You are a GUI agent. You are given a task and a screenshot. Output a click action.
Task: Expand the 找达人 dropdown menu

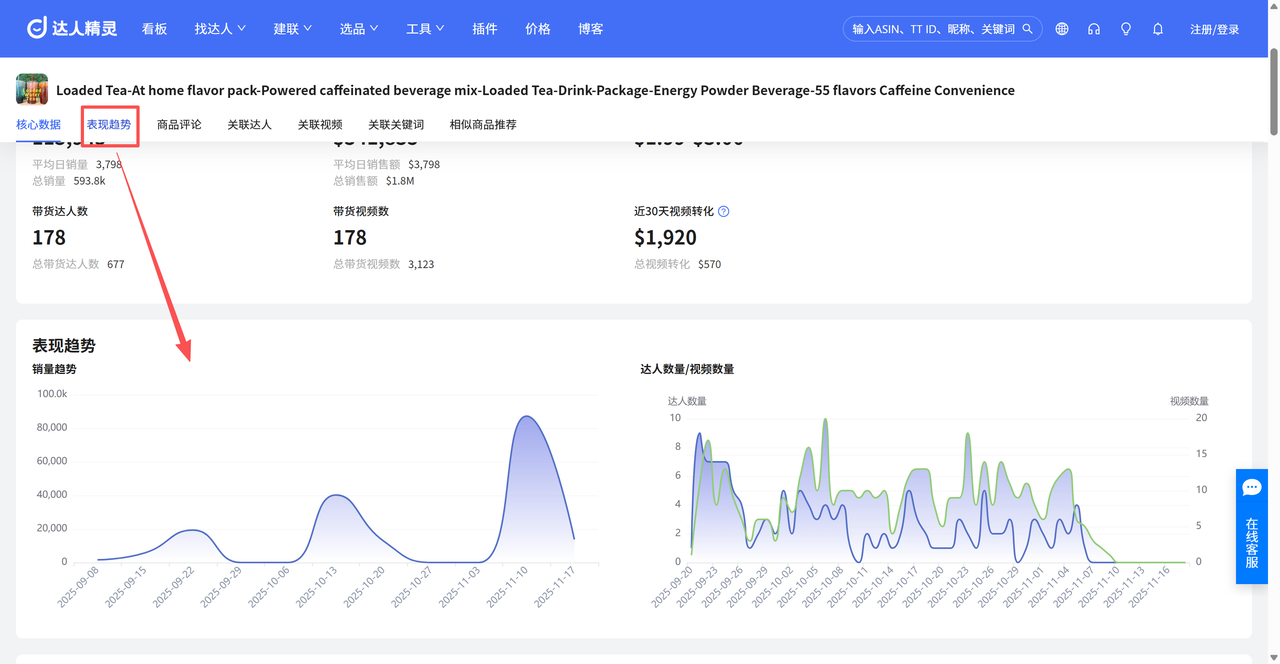[x=220, y=29]
